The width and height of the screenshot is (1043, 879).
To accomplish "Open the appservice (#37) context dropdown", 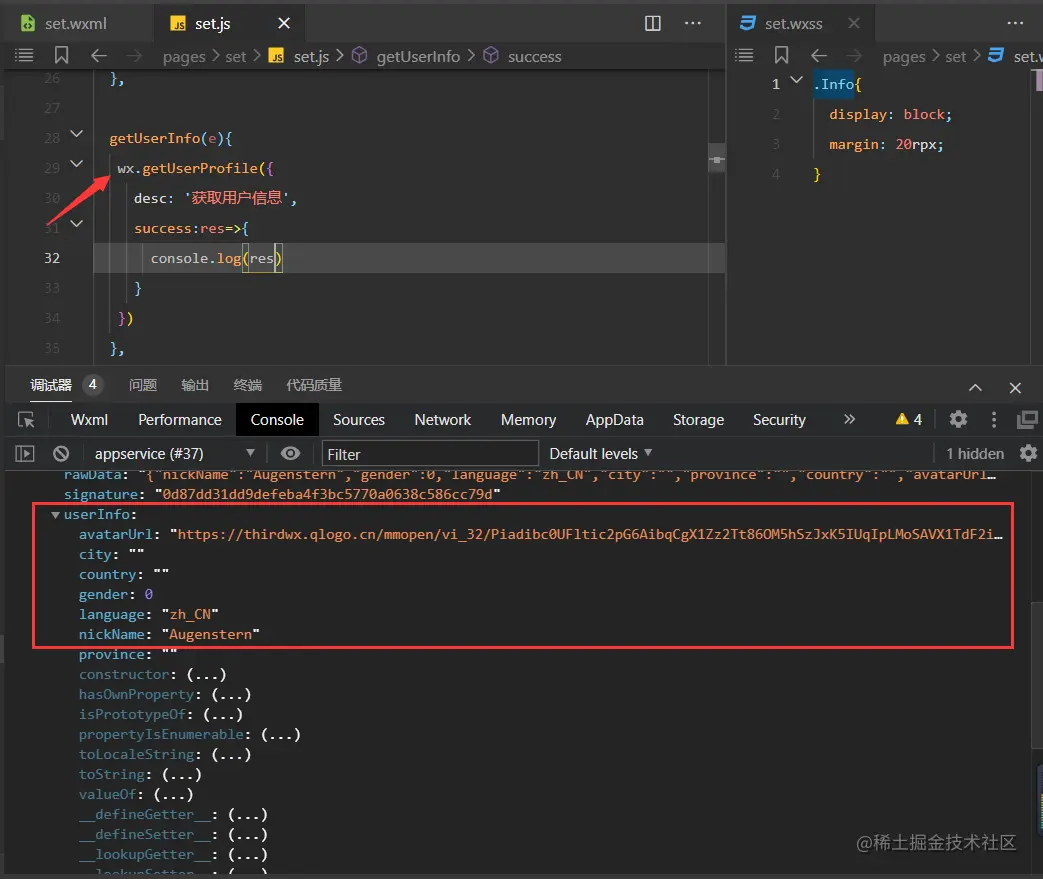I will [x=174, y=454].
